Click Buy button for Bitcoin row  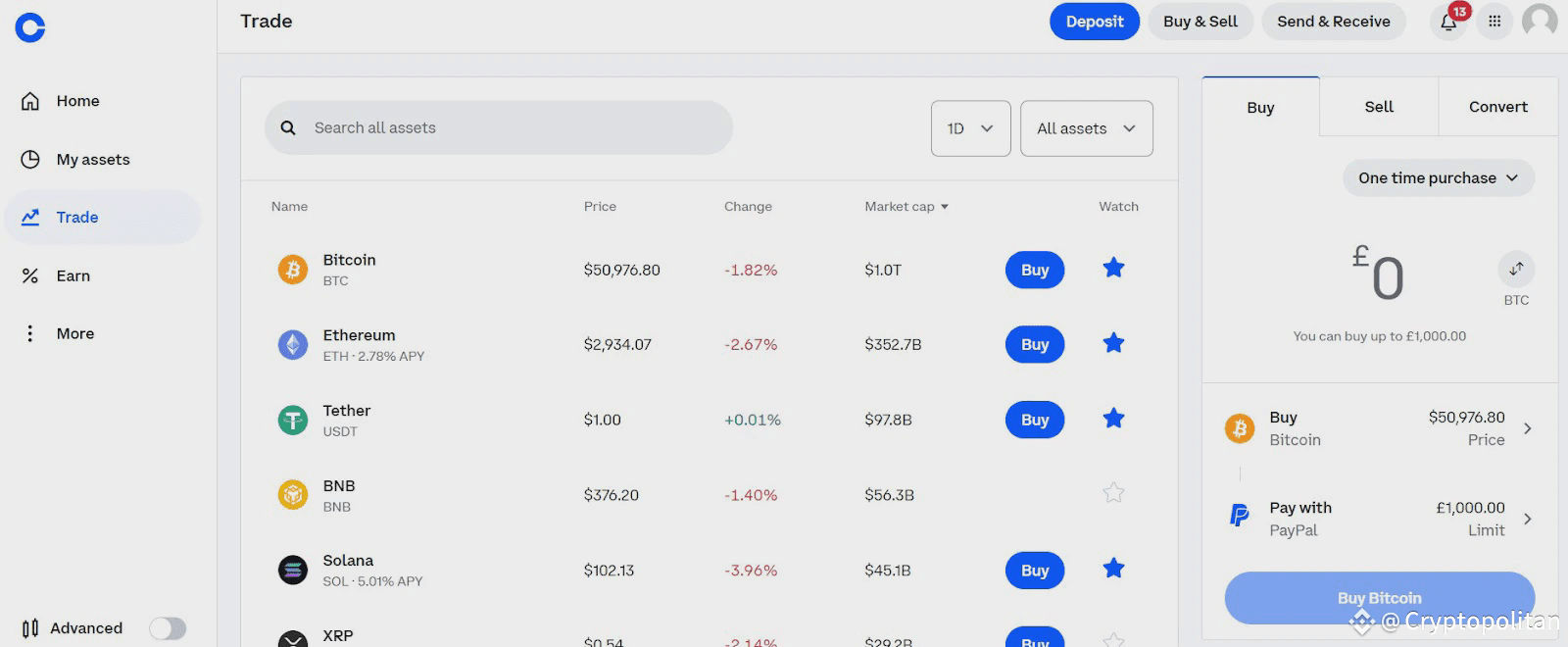pos(1035,270)
